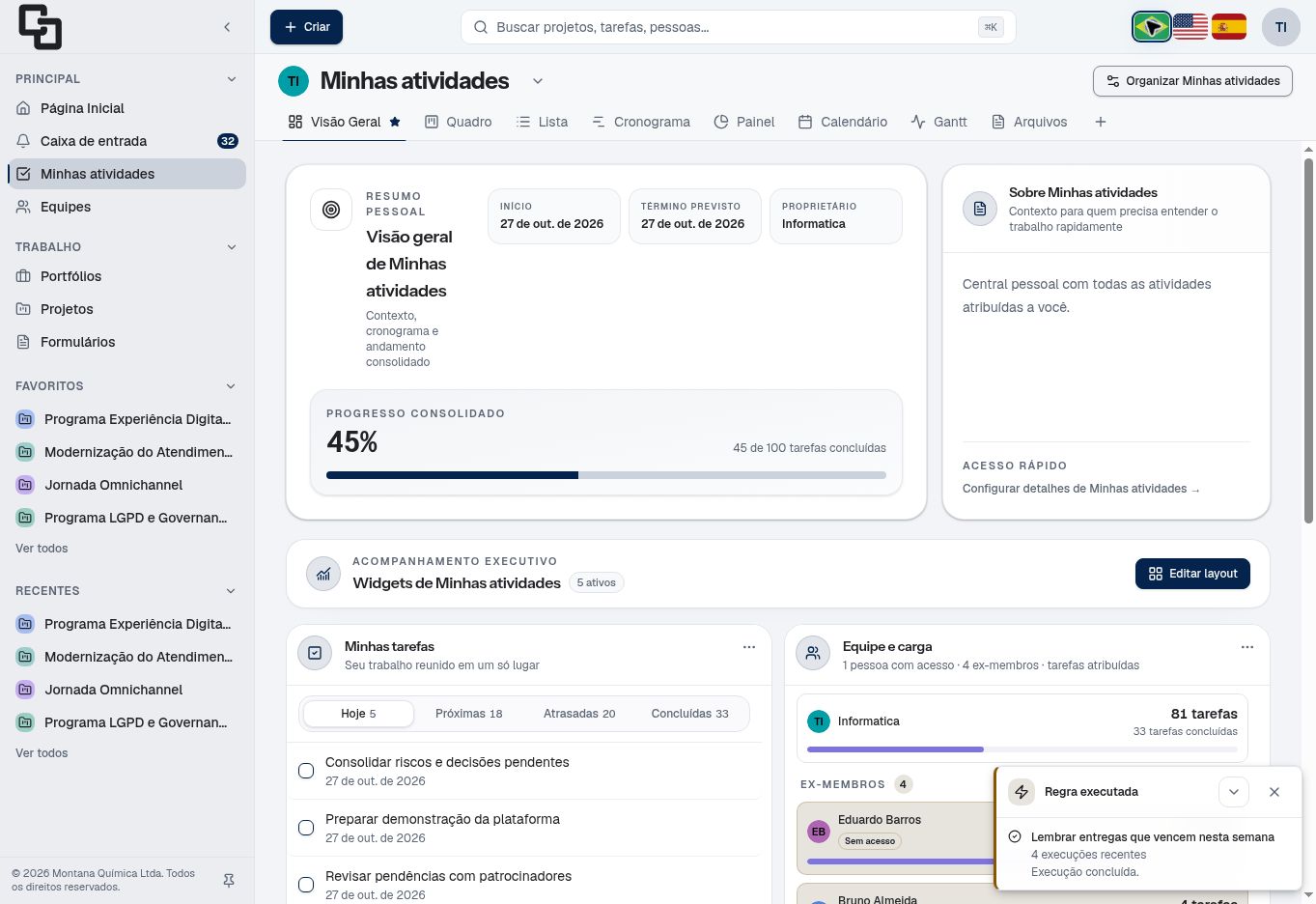Collapse the PRINCIPAL sidebar section
The width and height of the screenshot is (1316, 904).
[232, 79]
